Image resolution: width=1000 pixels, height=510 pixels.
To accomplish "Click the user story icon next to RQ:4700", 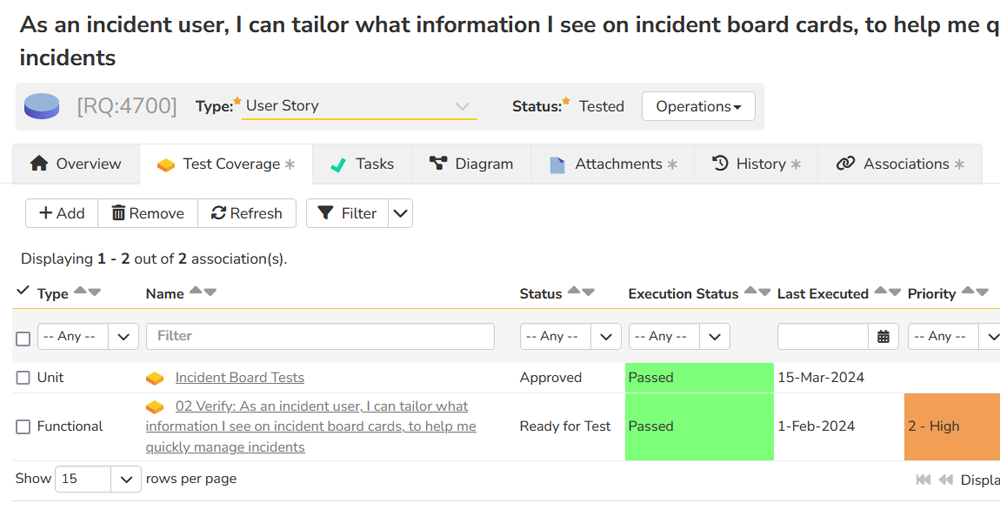I will (42, 106).
